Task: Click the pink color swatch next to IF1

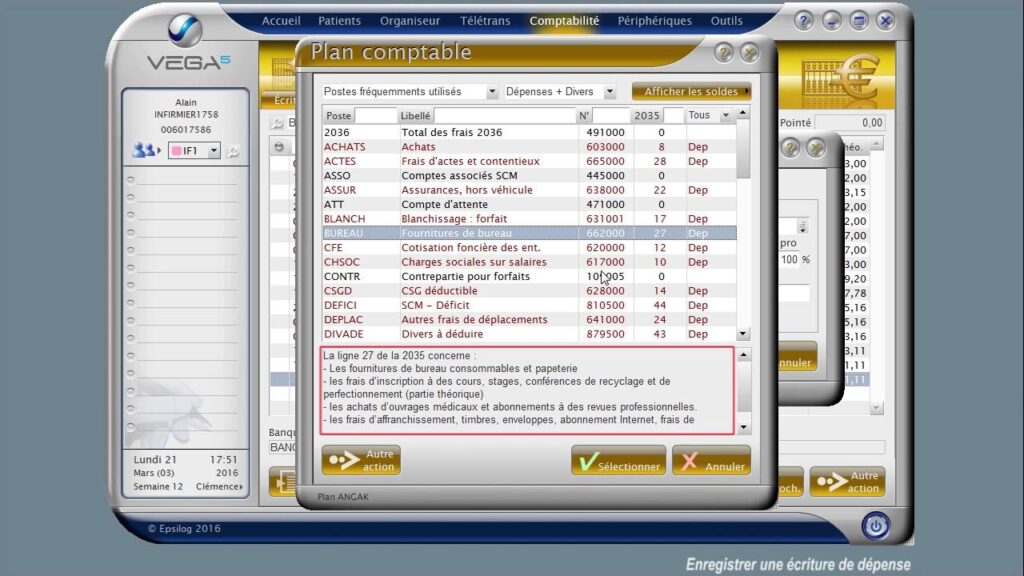Action: (x=179, y=151)
